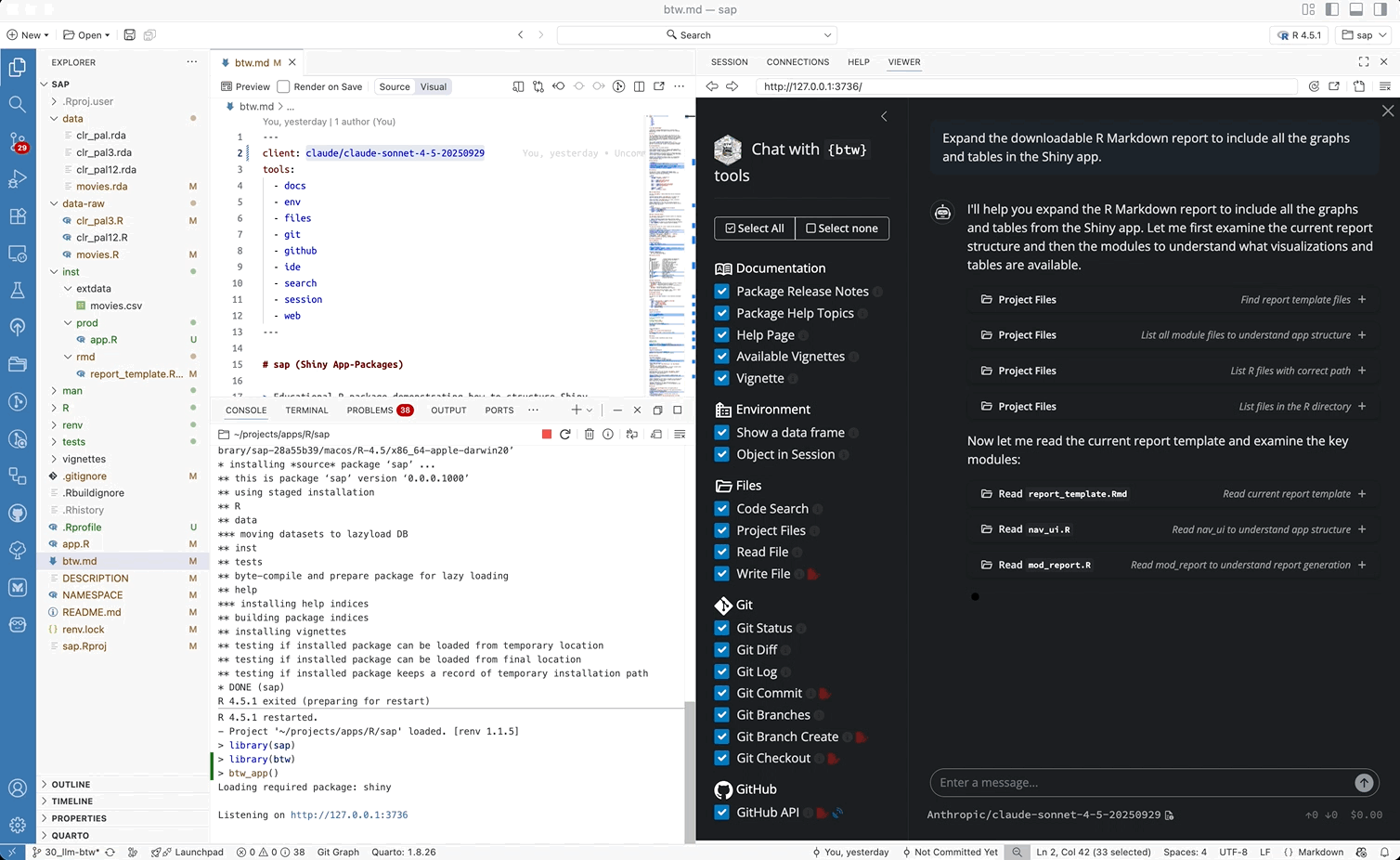The width and height of the screenshot is (1400, 860).
Task: Open the sap project folder dropdown
Action: coord(1364,35)
